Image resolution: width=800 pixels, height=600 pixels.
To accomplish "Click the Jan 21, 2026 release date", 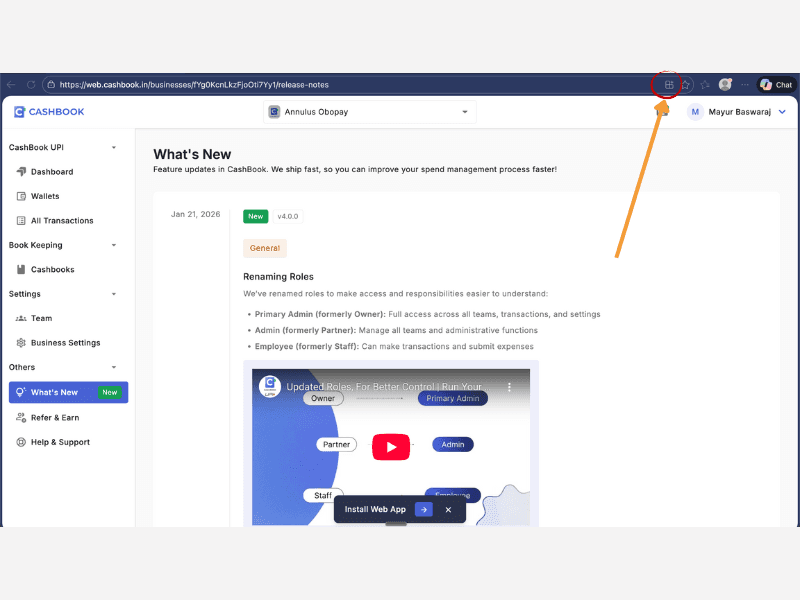I will coord(195,214).
